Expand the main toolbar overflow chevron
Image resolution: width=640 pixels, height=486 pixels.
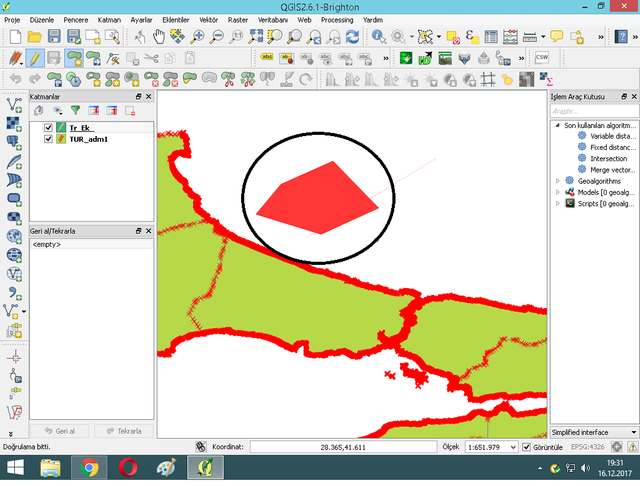click(601, 37)
